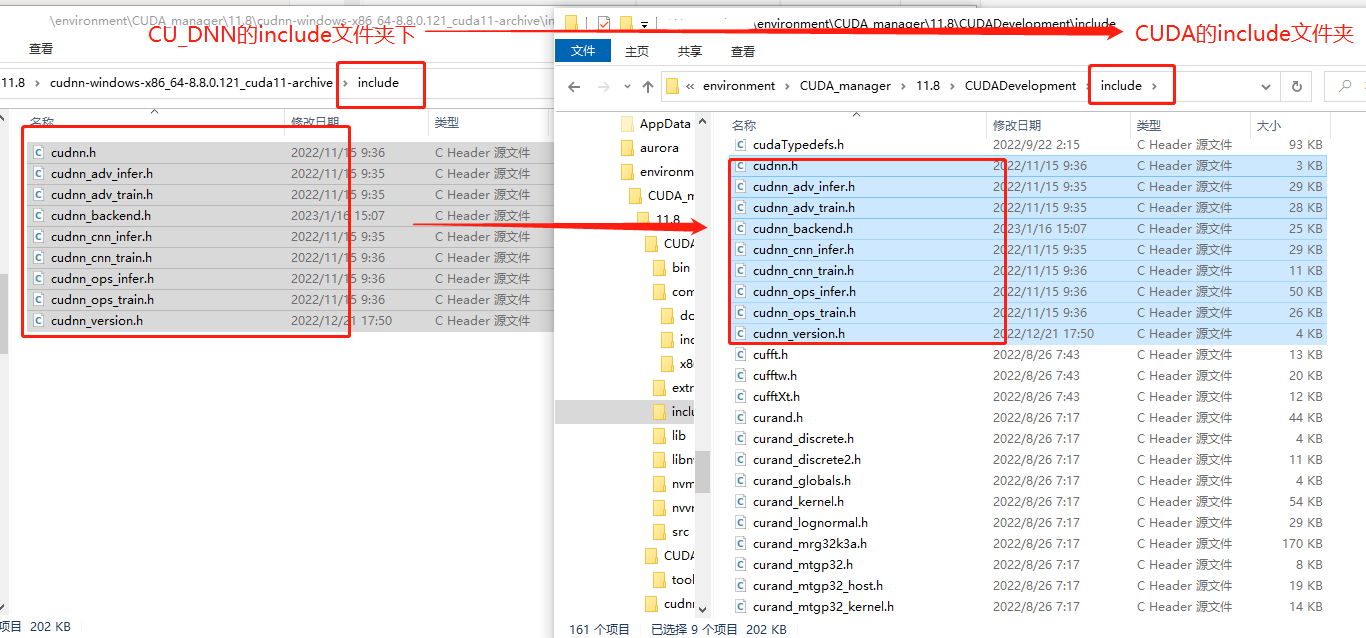The width and height of the screenshot is (1366, 638).
Task: Click the folder icon in right window title bar
Action: (572, 22)
